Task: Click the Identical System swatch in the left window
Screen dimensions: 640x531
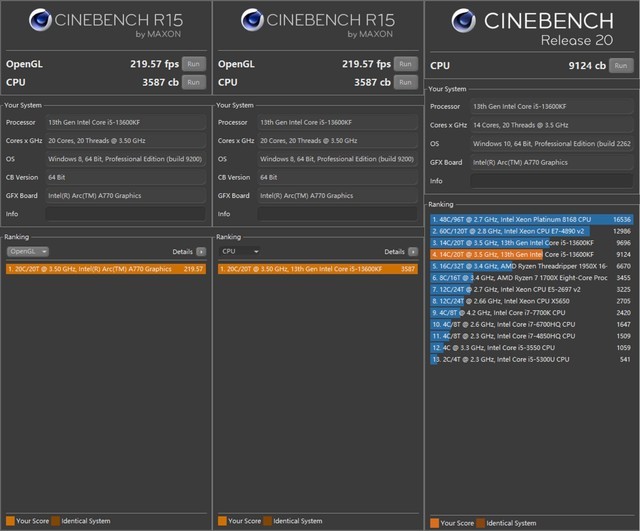Action: click(56, 521)
